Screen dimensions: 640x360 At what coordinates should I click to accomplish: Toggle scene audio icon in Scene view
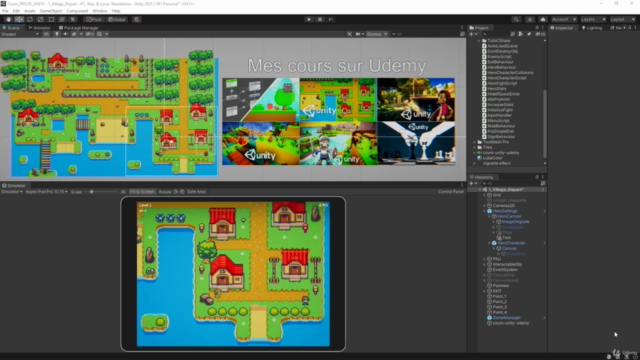(x=65, y=34)
